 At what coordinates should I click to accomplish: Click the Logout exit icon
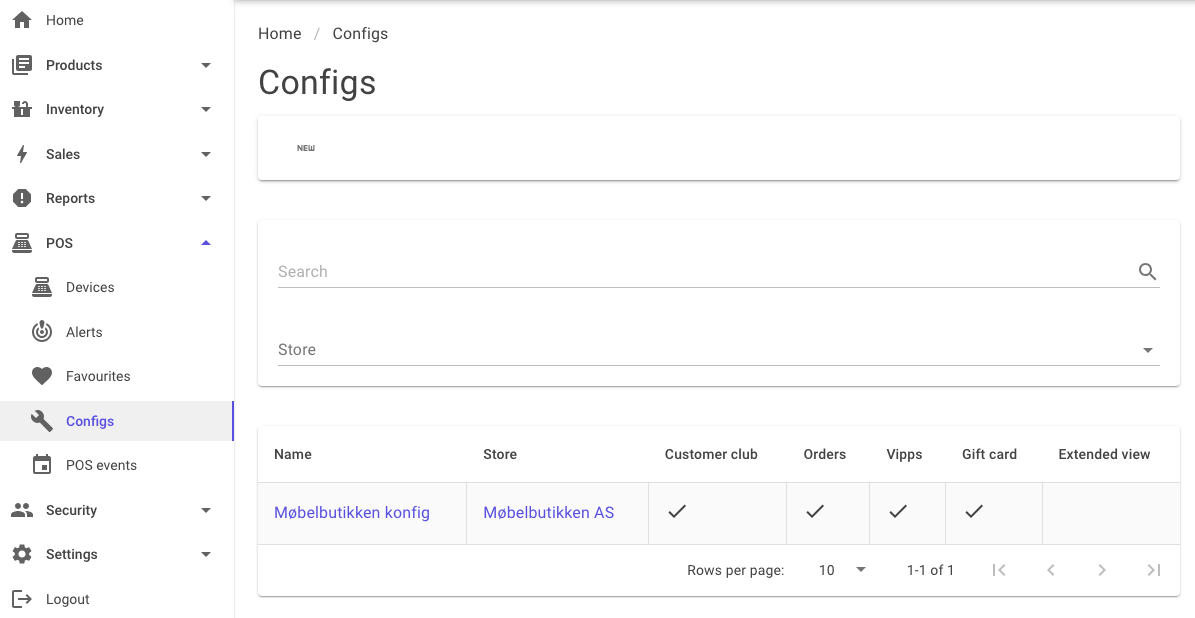pos(22,599)
